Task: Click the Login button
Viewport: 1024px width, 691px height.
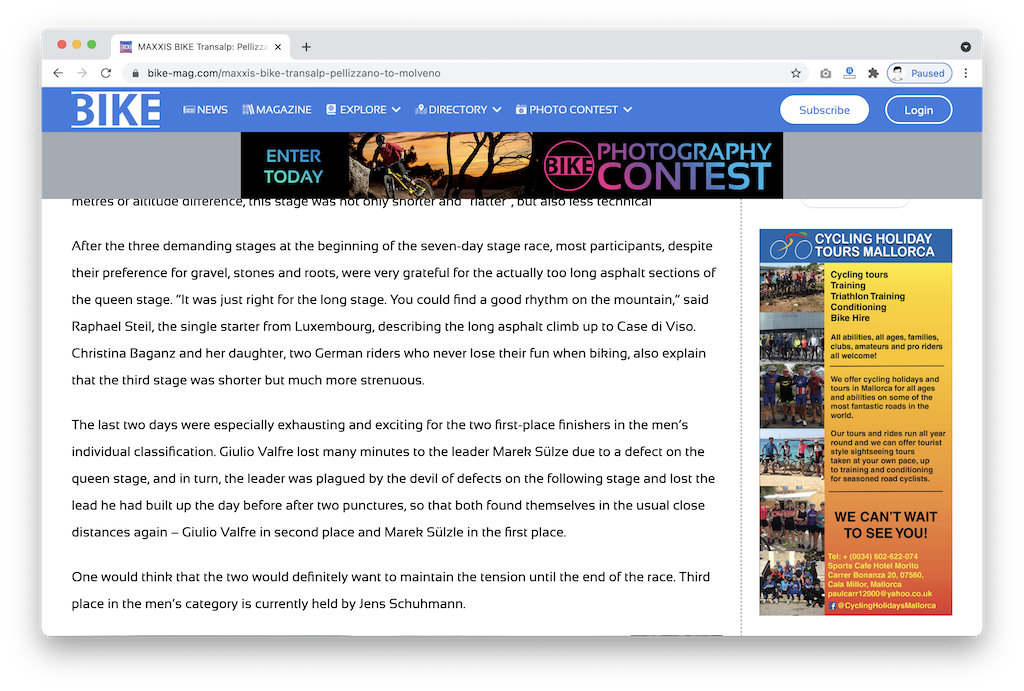Action: 918,110
